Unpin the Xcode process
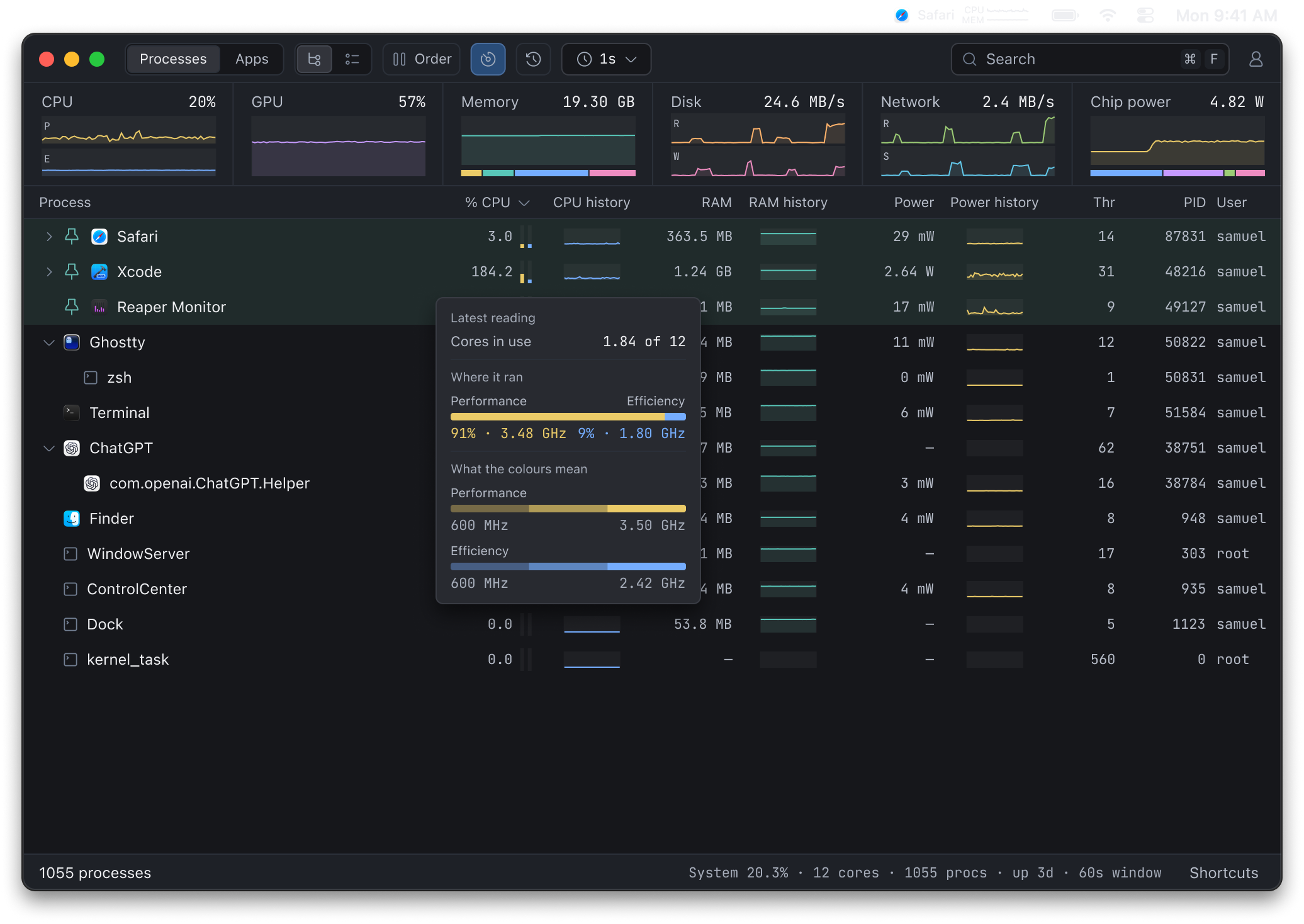 (x=72, y=272)
